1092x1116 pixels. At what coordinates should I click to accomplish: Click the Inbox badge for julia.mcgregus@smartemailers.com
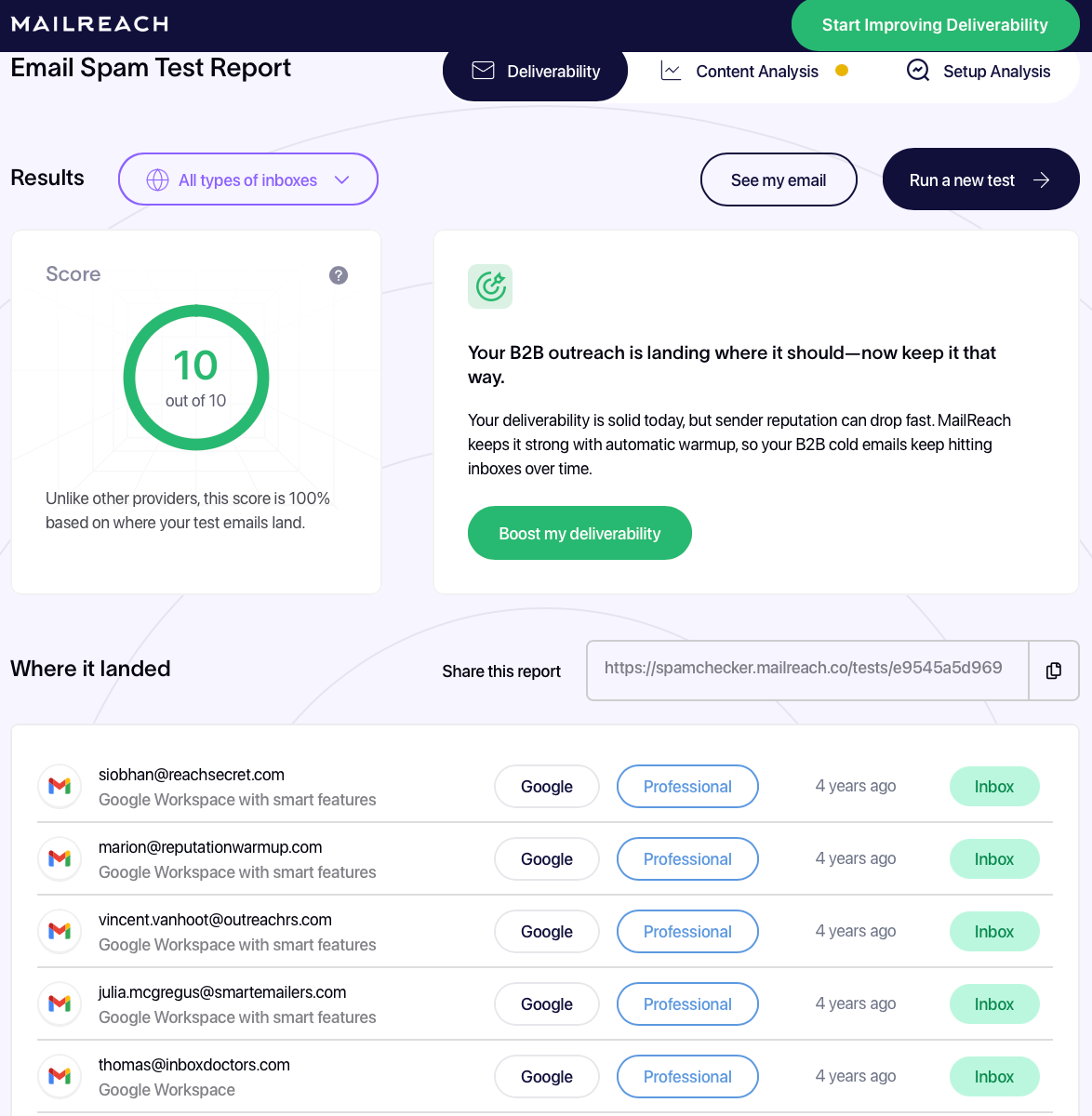pyautogui.click(x=994, y=1003)
